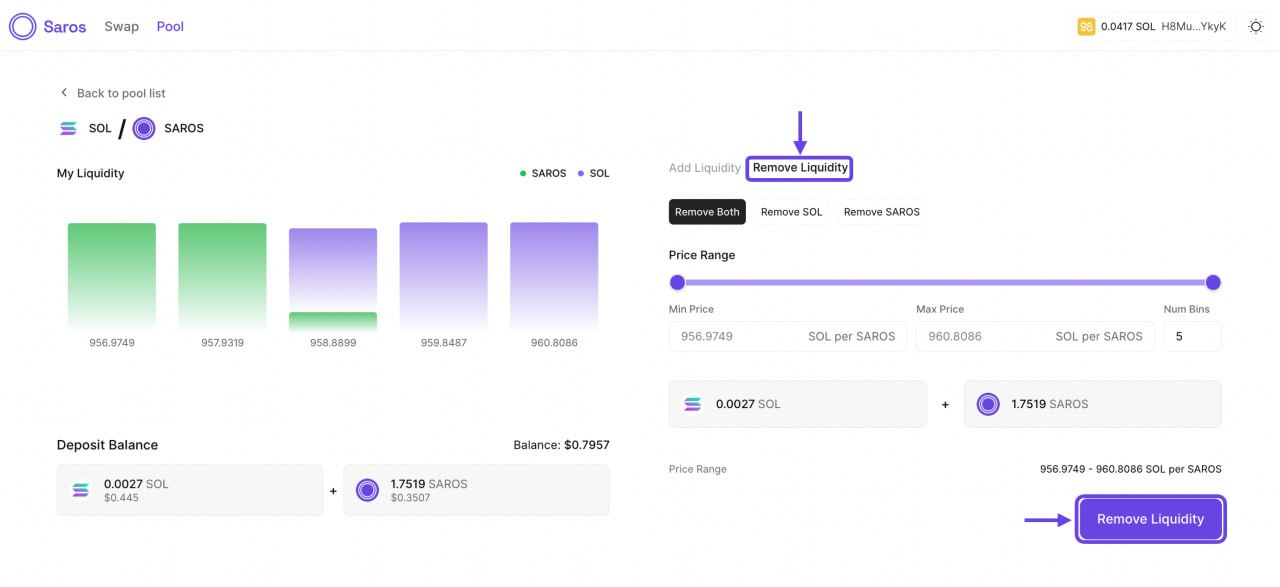The width and height of the screenshot is (1280, 587).
Task: Click the SAROS icon in Deposit Balance
Action: tap(367, 490)
